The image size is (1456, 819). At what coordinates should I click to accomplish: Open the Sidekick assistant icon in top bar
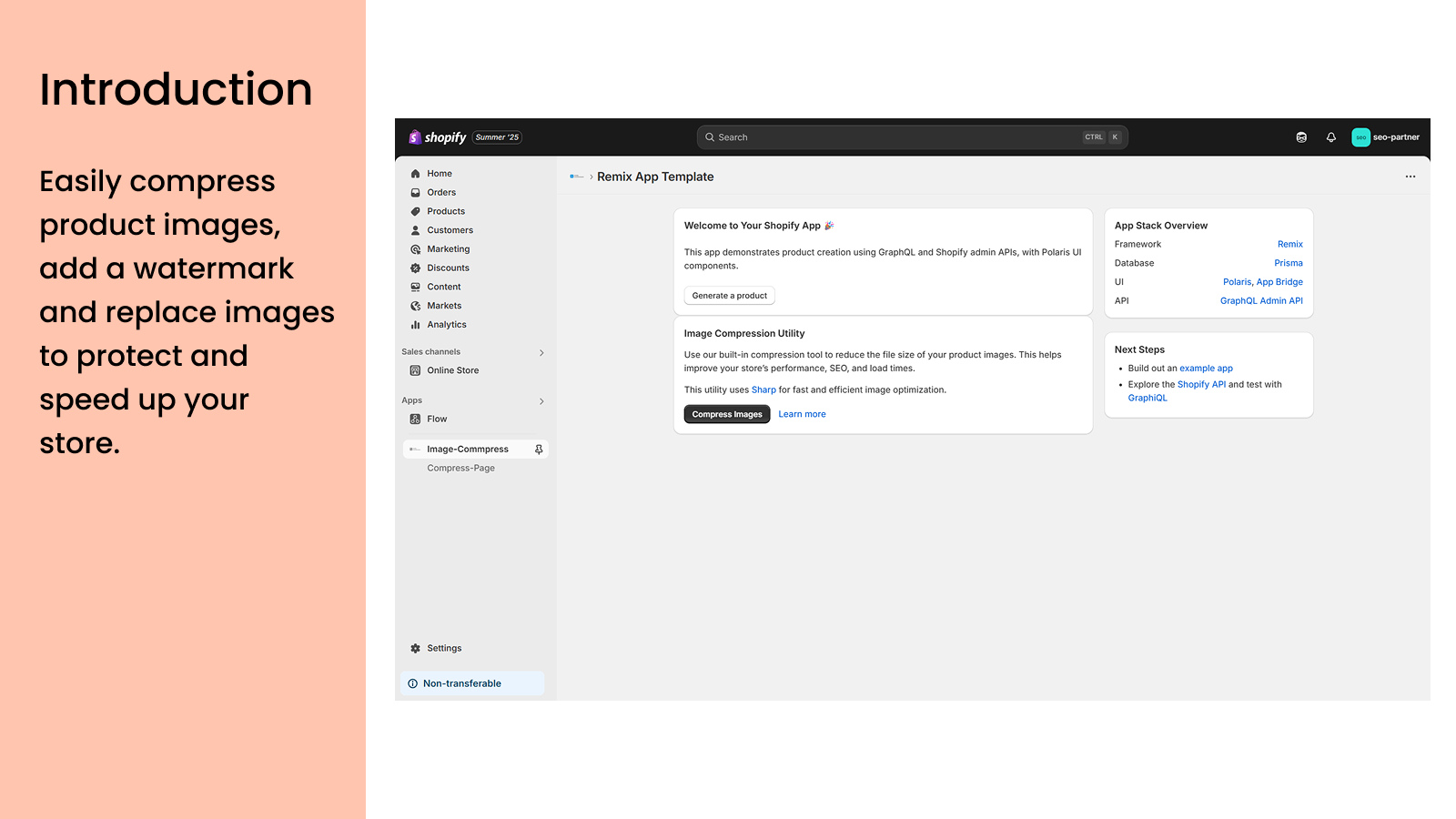[x=1301, y=137]
